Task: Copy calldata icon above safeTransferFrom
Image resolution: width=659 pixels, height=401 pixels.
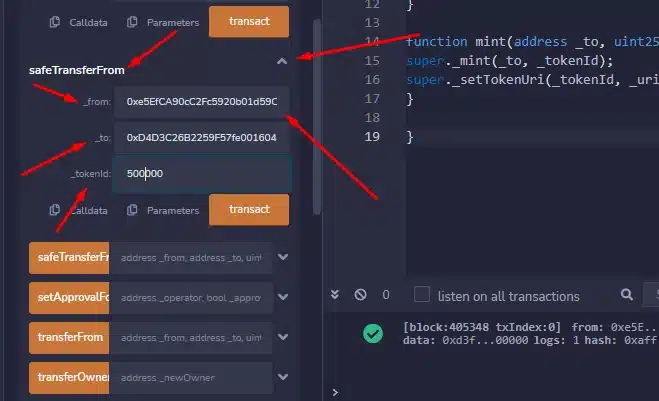Action: point(55,22)
